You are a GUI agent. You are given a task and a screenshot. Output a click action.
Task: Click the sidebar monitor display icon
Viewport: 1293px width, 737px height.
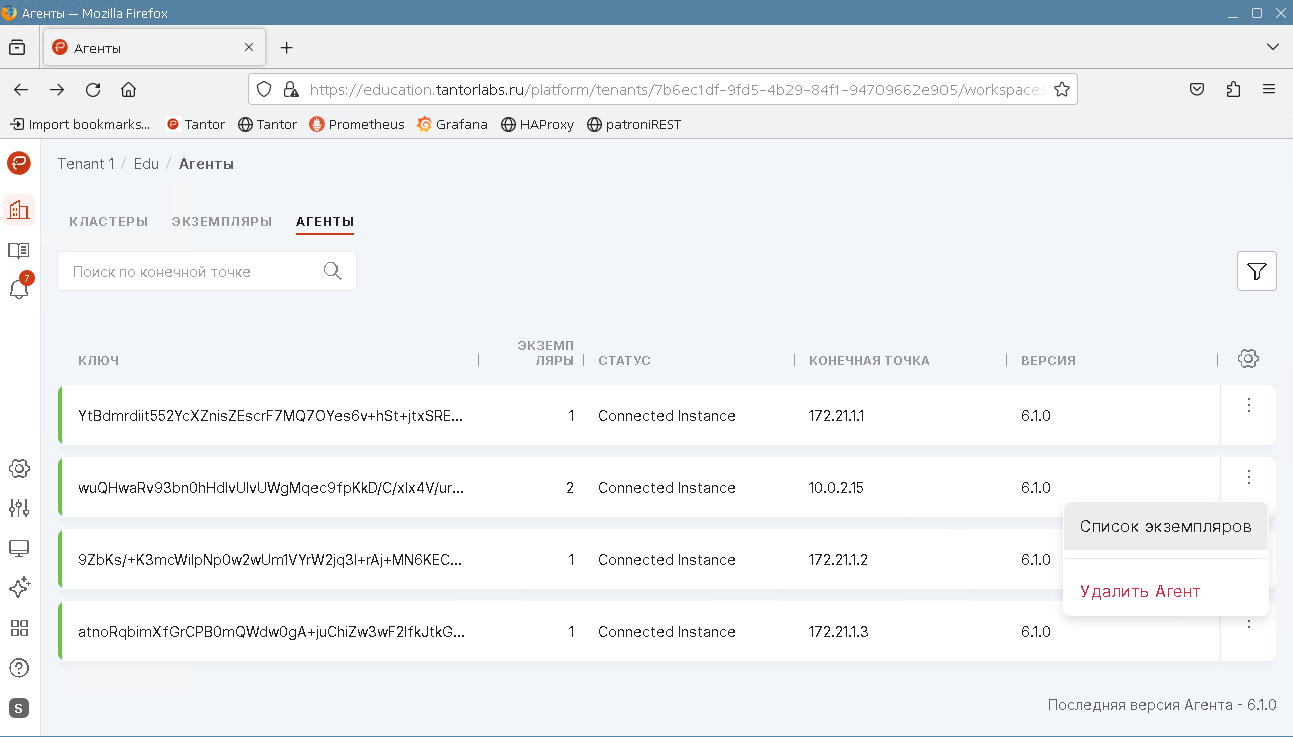point(19,548)
